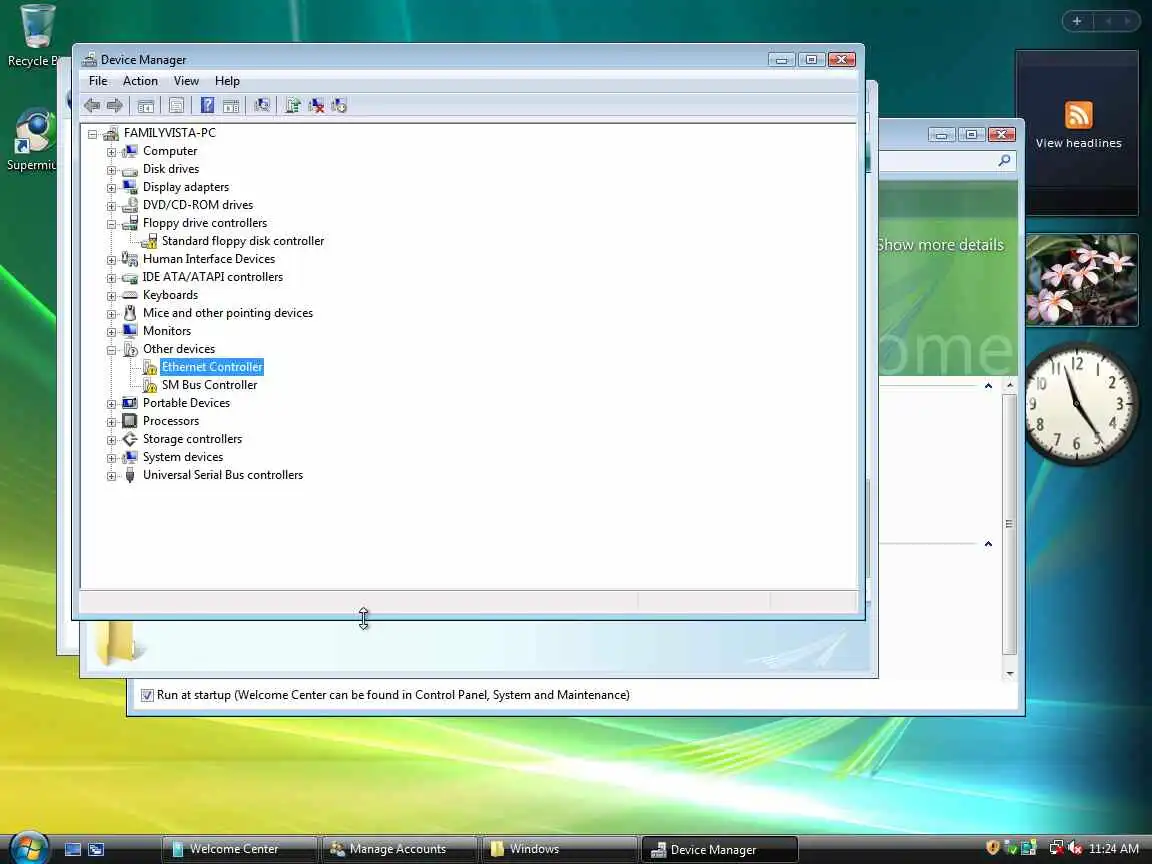Collapse the FAMILYVISTA-PC root node
Screen dimensions: 1152x864
[93, 134]
